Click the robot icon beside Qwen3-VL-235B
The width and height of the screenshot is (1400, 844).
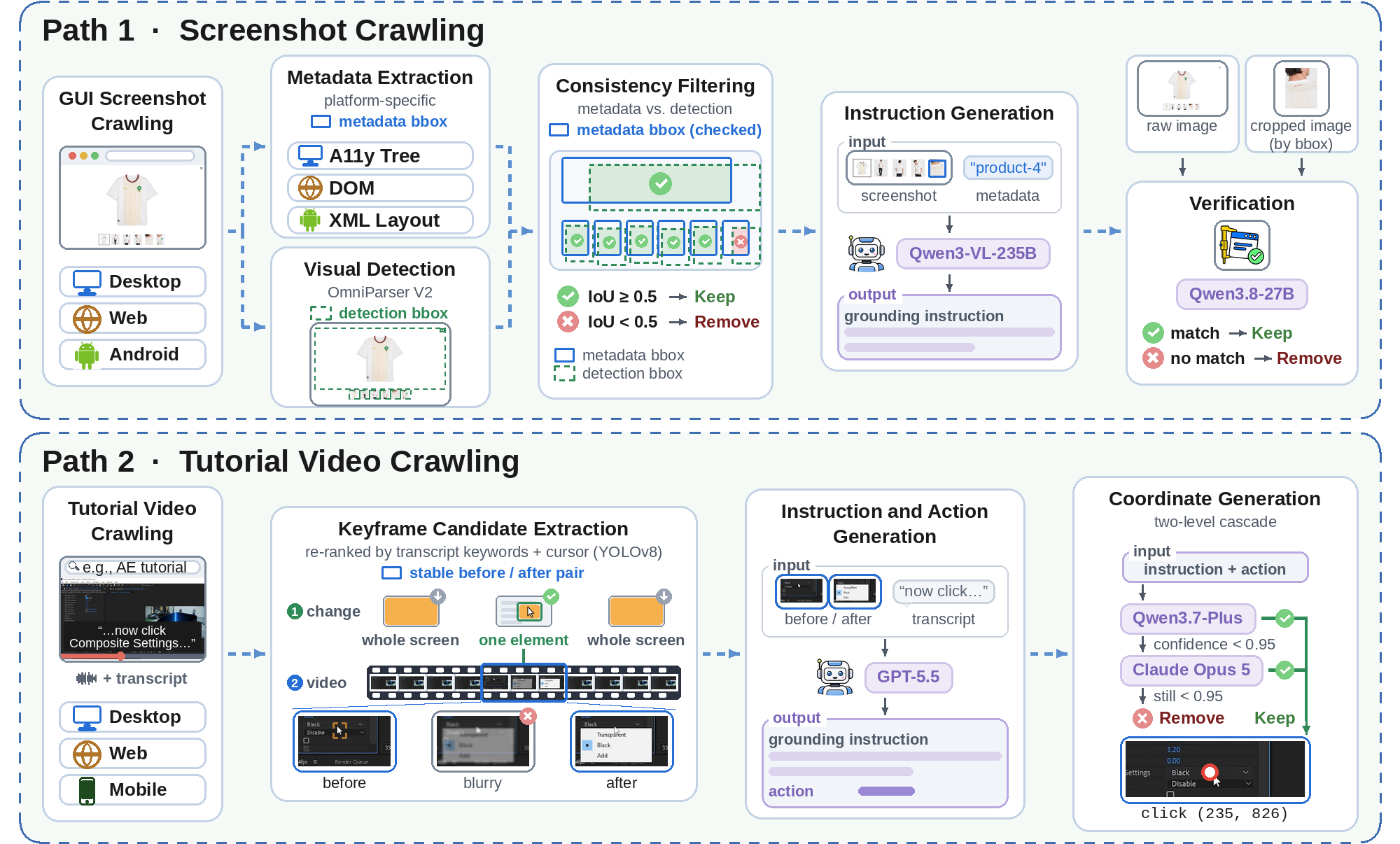point(867,253)
